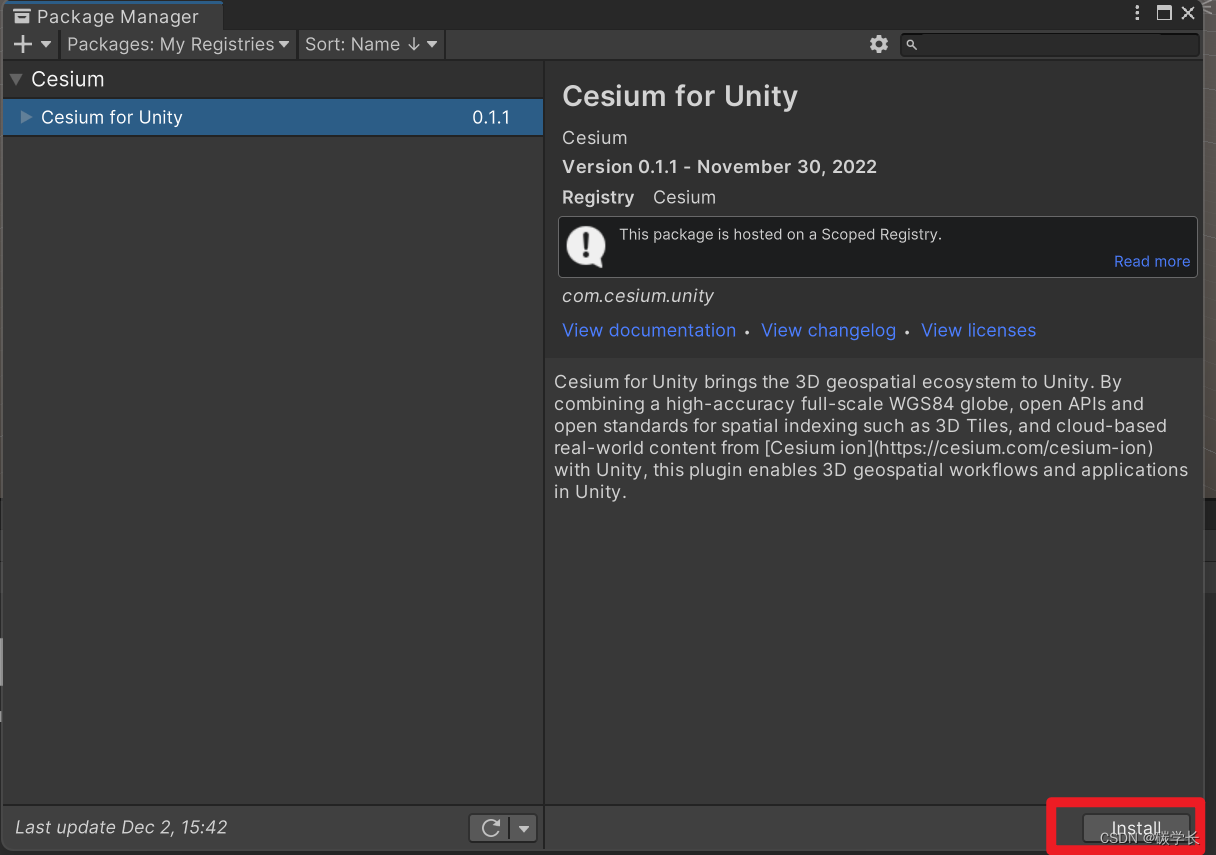Screen dimensions: 1216x855
Task: Open the Packages: My Registries dropdown
Action: [x=178, y=44]
